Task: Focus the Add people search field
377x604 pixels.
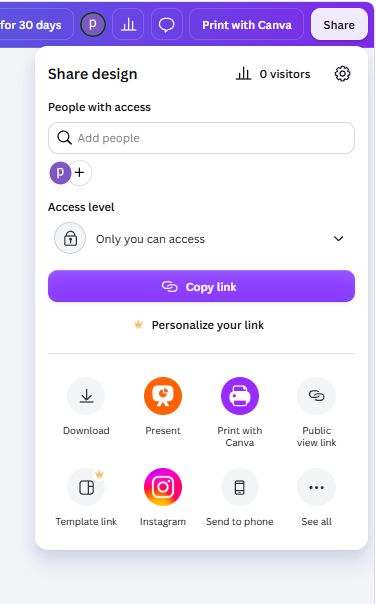Action: pyautogui.click(x=201, y=138)
